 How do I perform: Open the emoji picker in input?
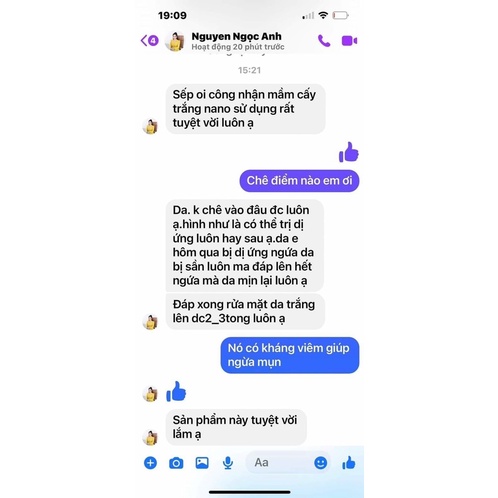[321, 463]
